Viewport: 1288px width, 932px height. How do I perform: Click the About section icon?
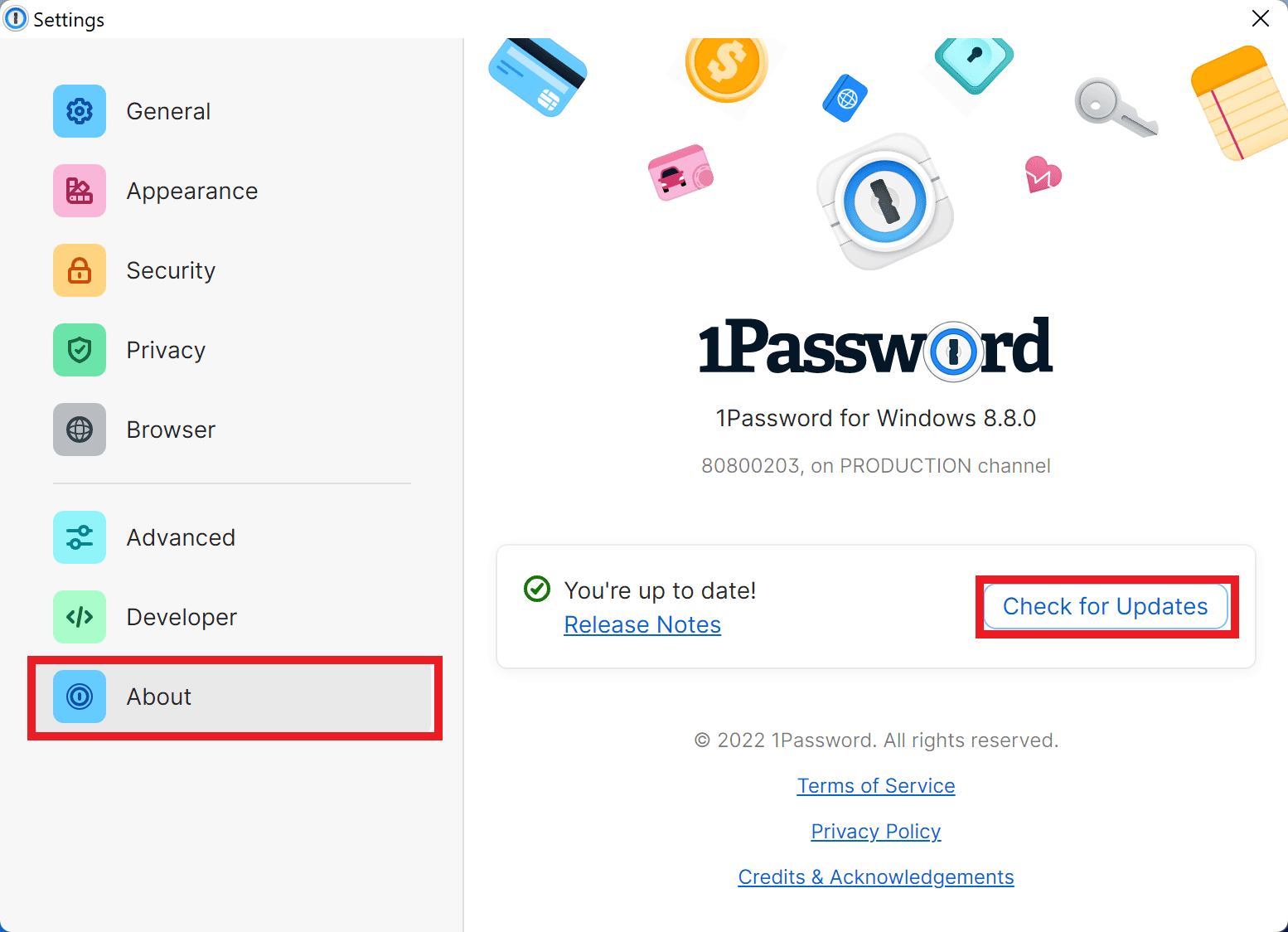point(79,697)
